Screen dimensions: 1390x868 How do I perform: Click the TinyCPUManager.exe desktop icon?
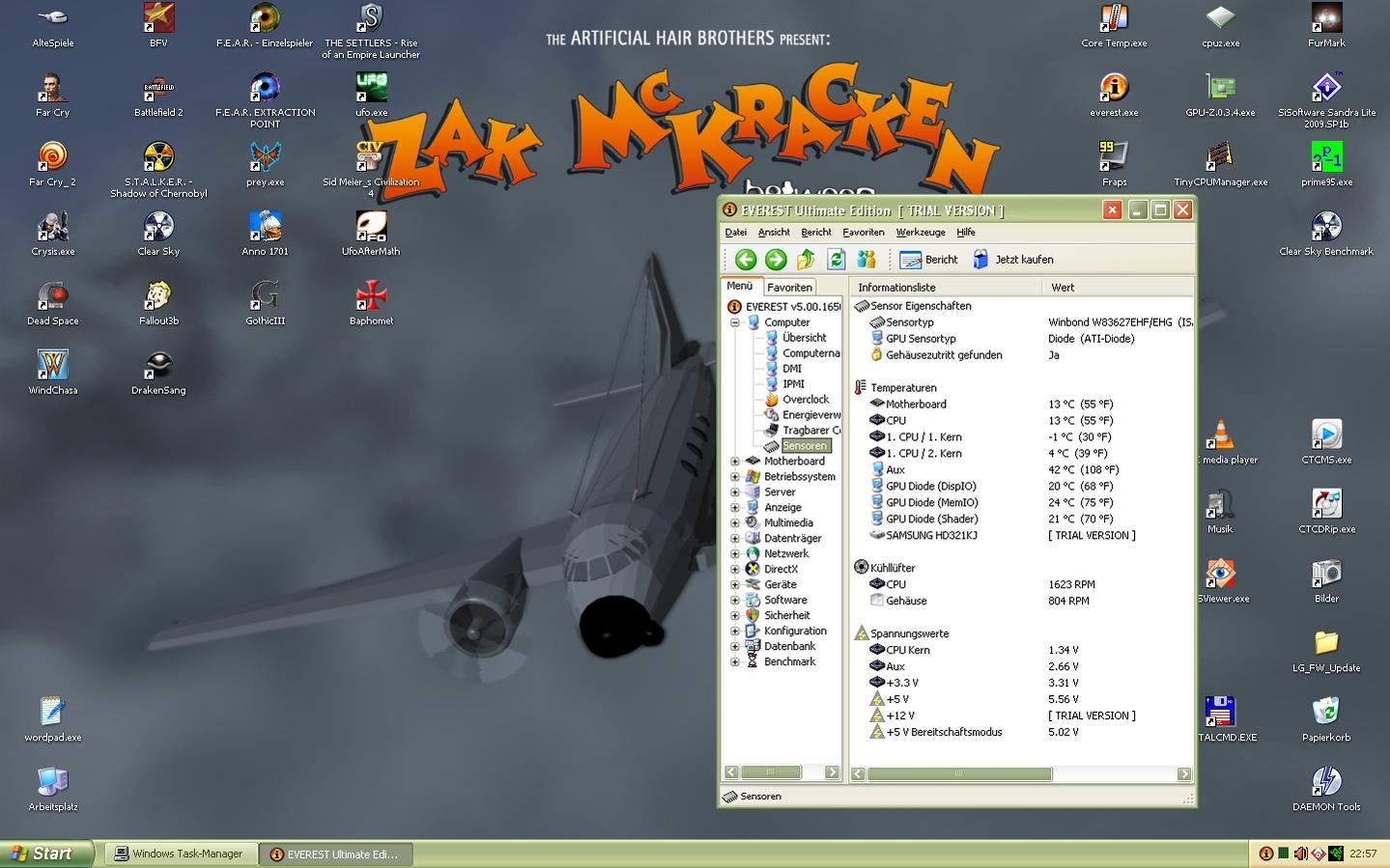pos(1220,165)
